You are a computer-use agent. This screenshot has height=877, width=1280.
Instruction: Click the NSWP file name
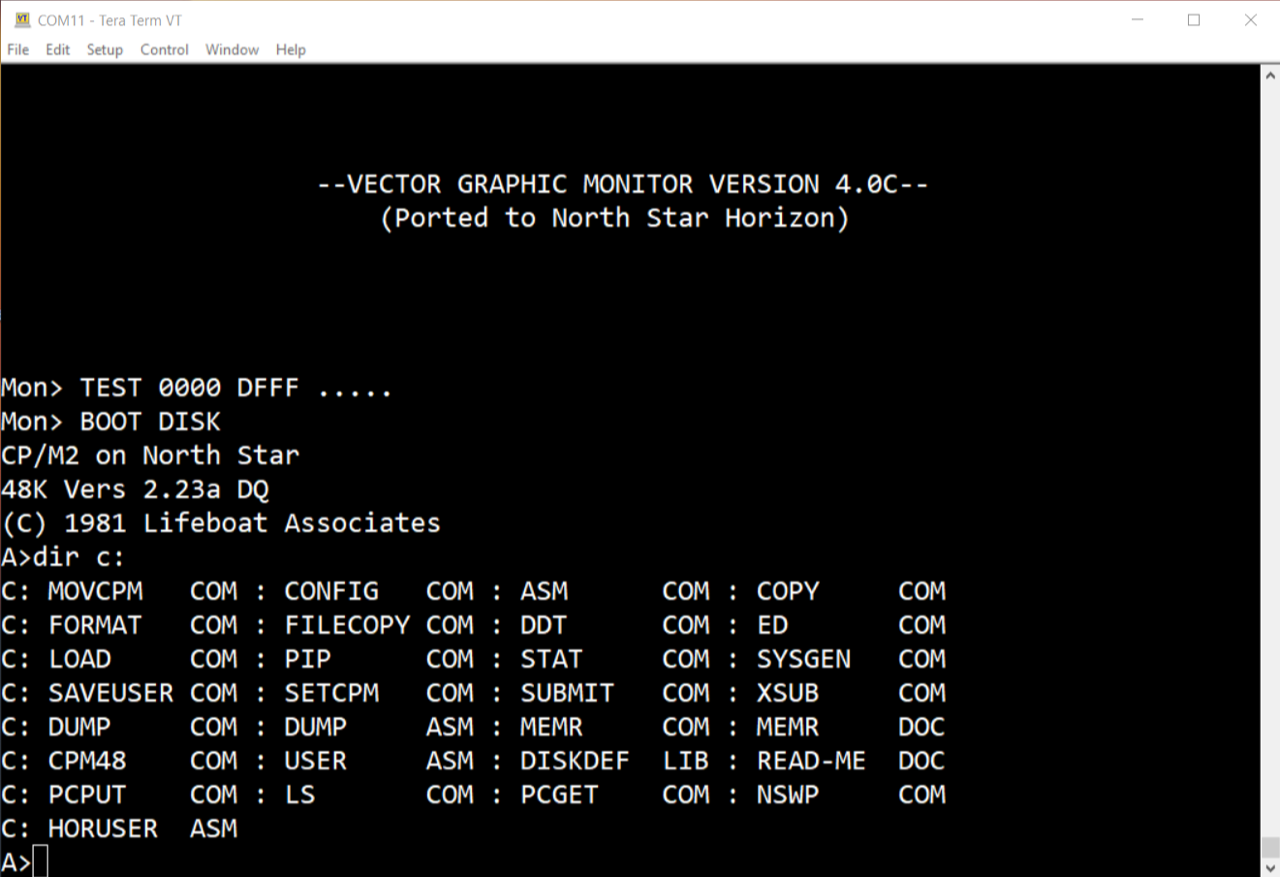pyautogui.click(x=788, y=796)
